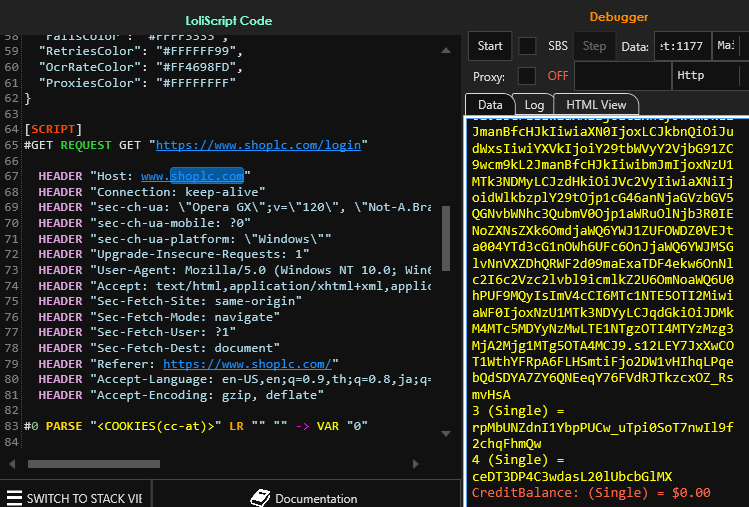Screen dimensions: 749x507
Task: Click the "ProxiesColor" setting line
Action: click(x=137, y=83)
